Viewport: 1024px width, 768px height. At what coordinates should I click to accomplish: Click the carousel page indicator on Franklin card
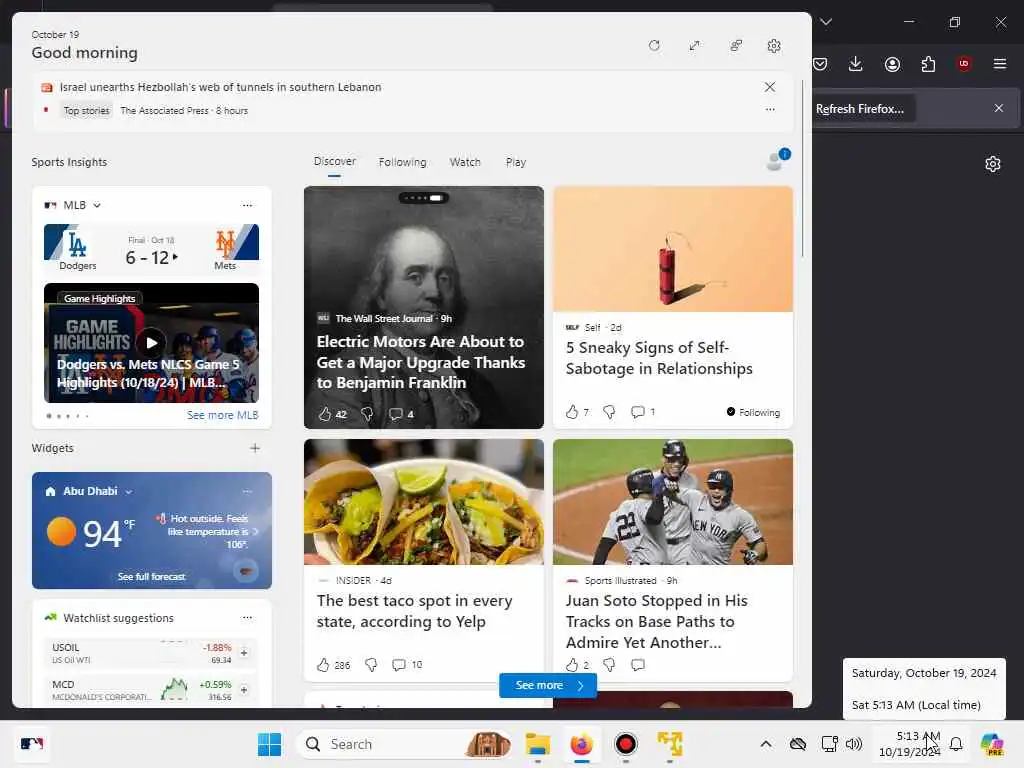coord(424,197)
